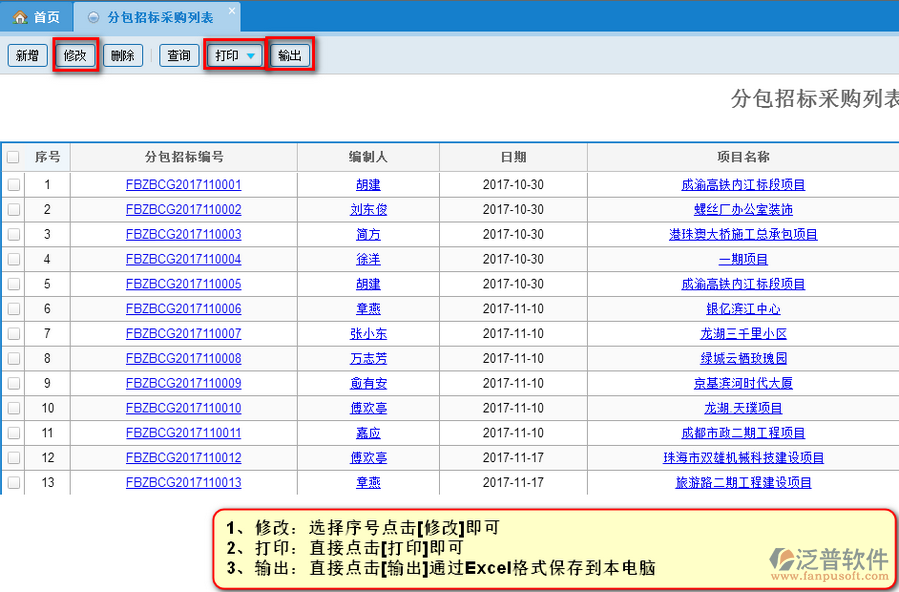Check the checkbox for row 1
The image size is (899, 592).
click(13, 185)
